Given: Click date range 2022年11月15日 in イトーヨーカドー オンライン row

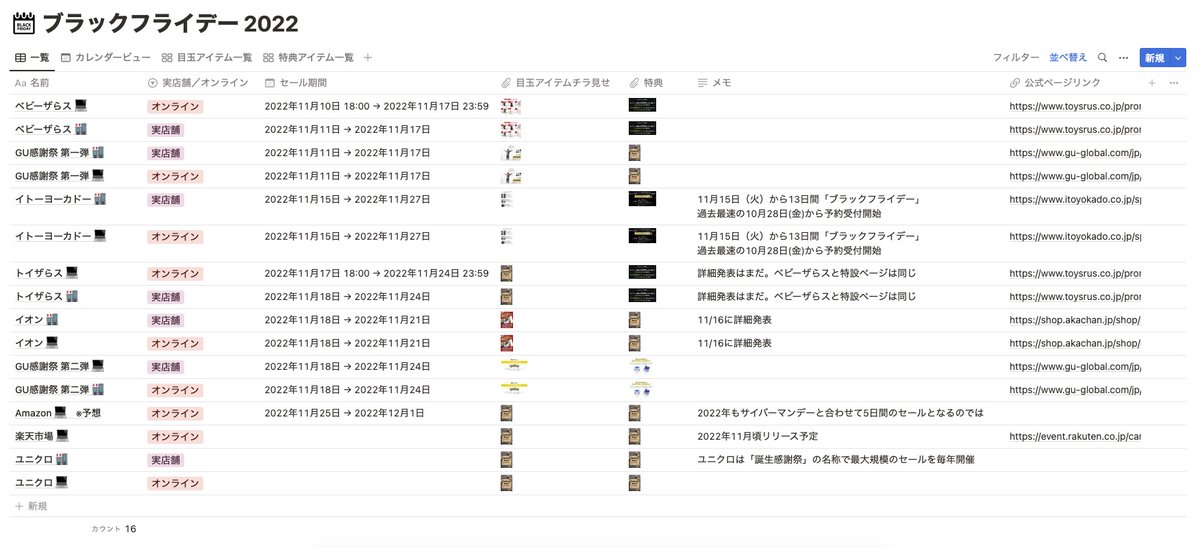Looking at the screenshot, I should 347,237.
